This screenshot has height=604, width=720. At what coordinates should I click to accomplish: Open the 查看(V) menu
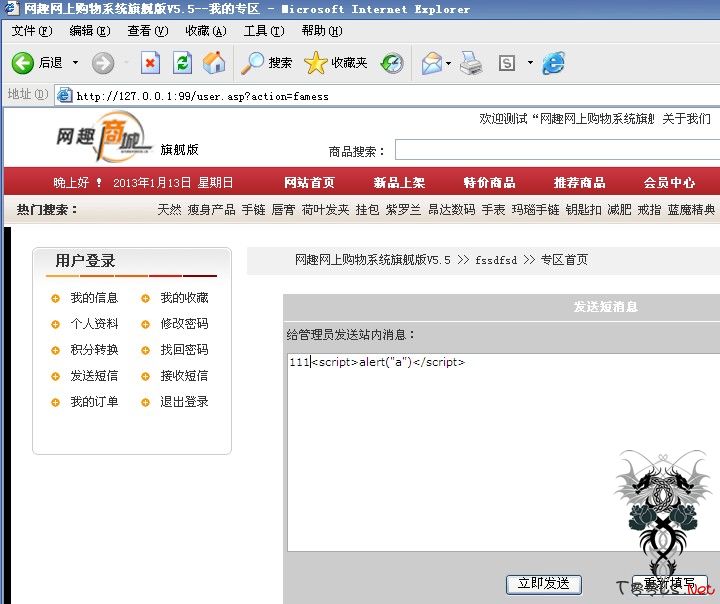pos(148,31)
